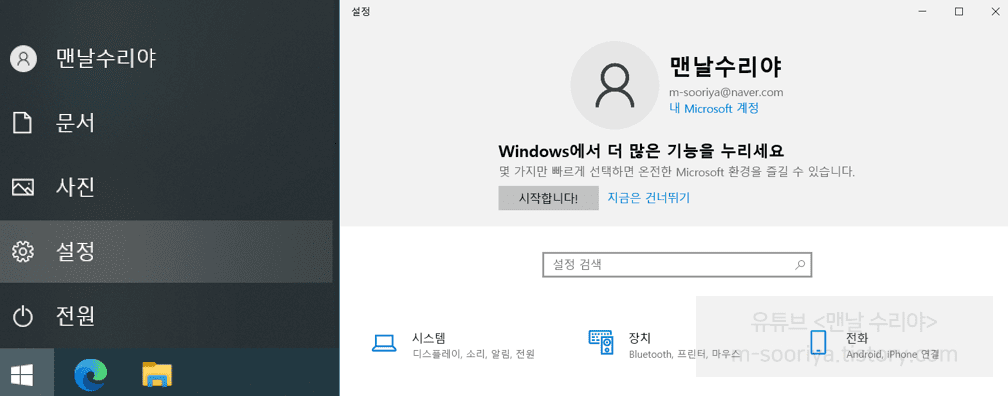Maximize the 설정 window
Viewport: 1008px width, 396px height.
pos(958,12)
